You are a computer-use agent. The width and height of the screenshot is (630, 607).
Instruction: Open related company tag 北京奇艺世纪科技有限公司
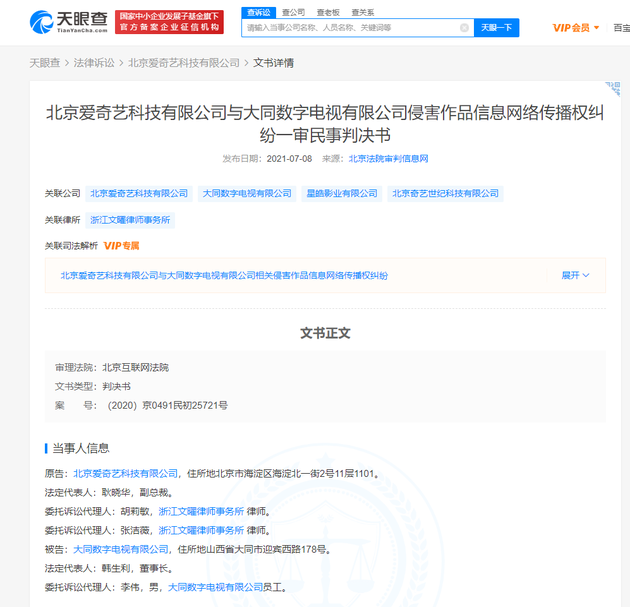click(445, 194)
